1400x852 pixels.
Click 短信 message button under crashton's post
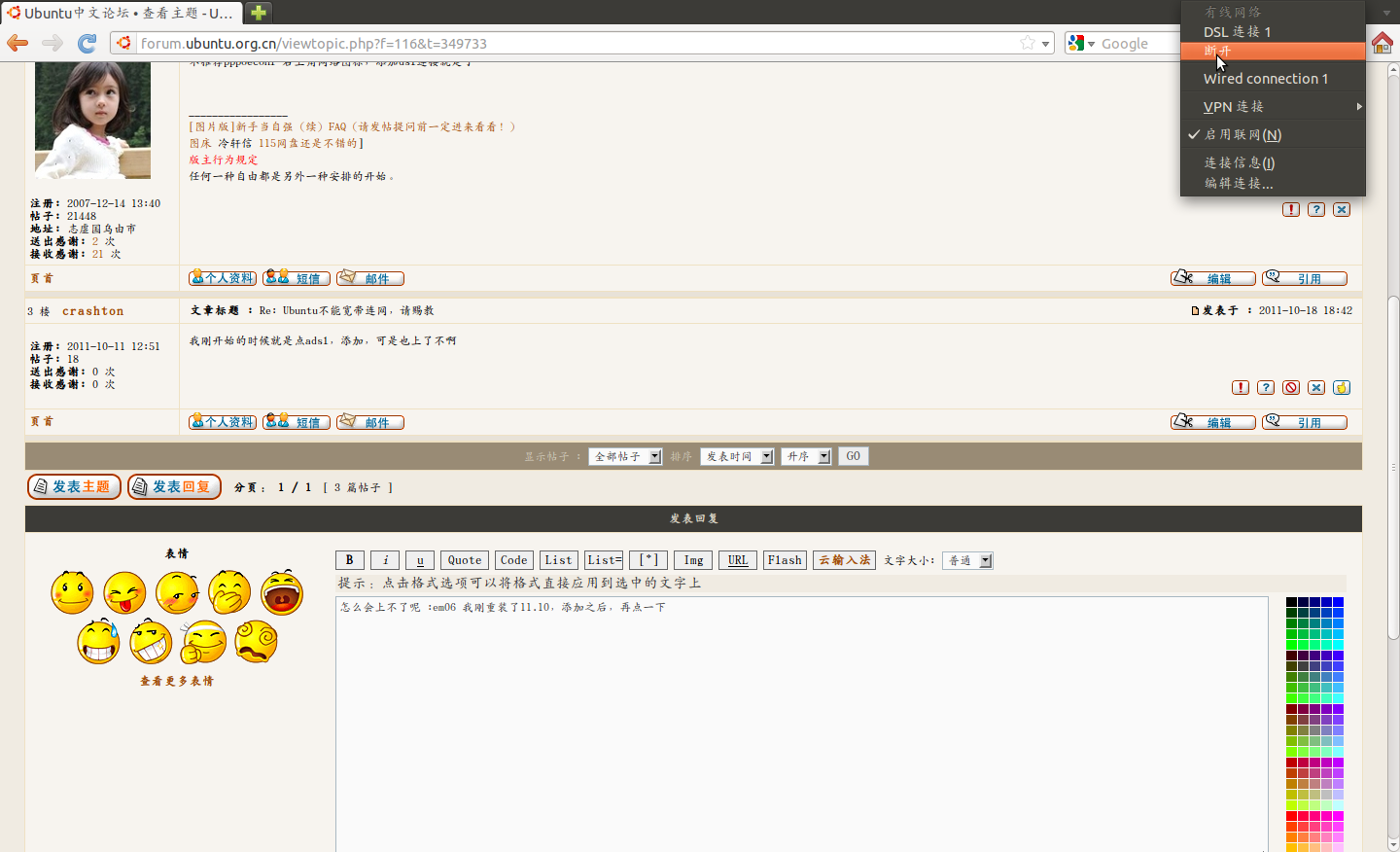pos(297,421)
